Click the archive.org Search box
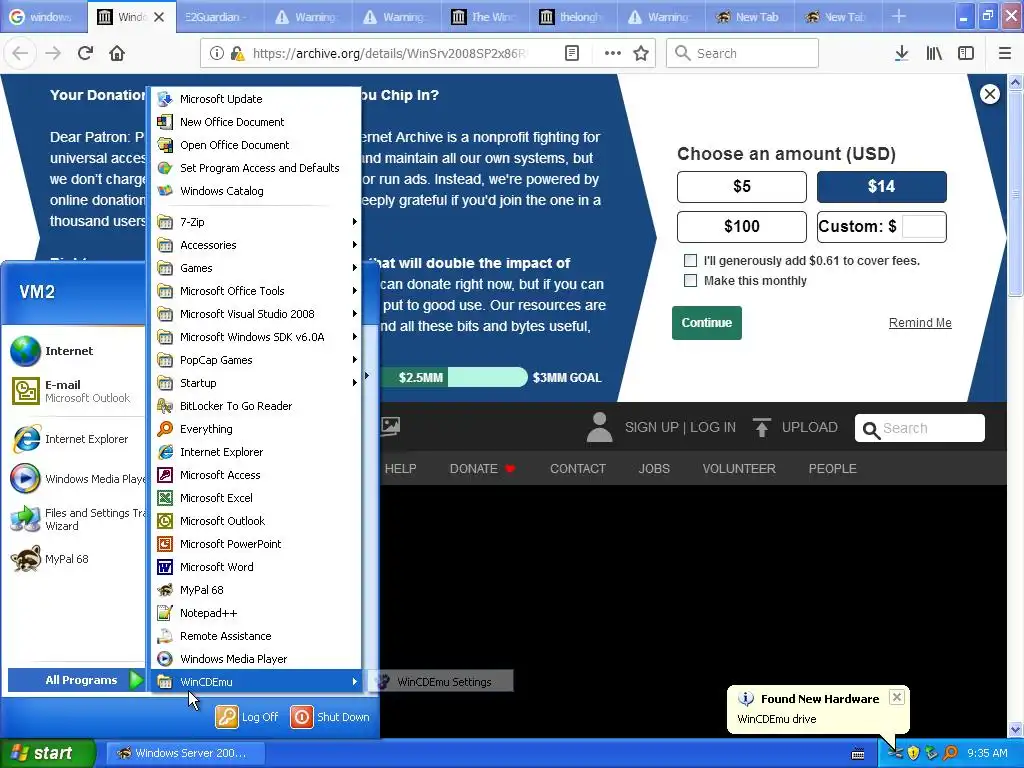 [920, 428]
